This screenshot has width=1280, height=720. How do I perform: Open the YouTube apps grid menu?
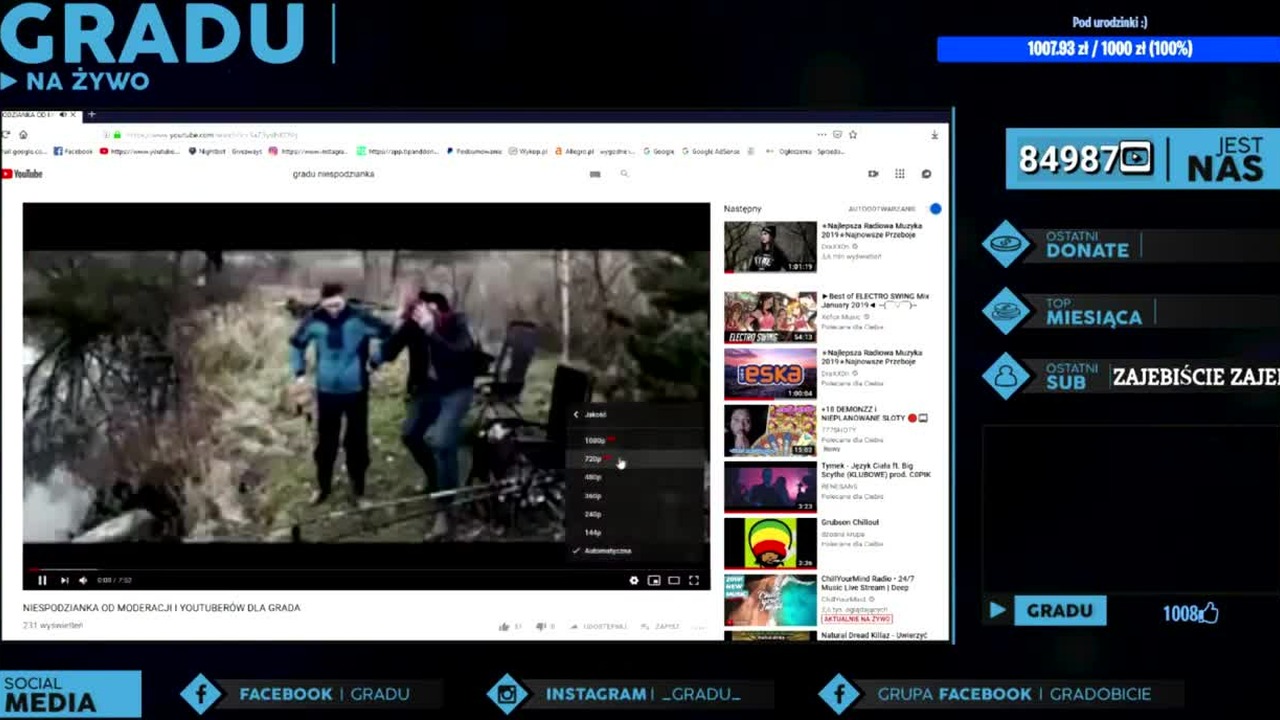(x=900, y=174)
